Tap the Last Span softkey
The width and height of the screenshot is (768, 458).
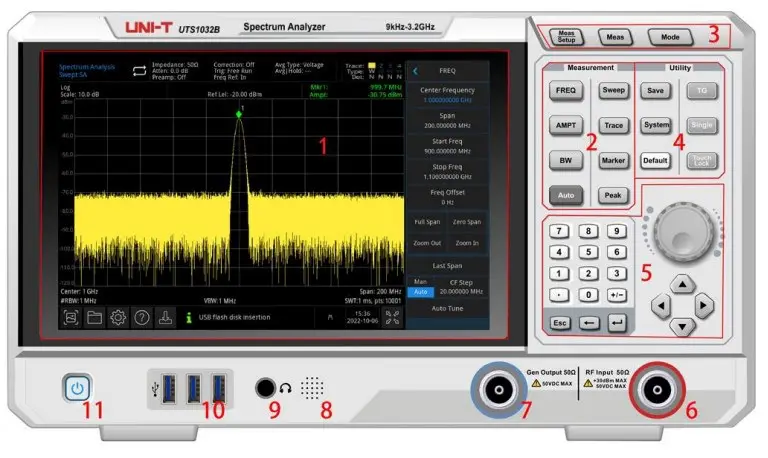[x=447, y=265]
